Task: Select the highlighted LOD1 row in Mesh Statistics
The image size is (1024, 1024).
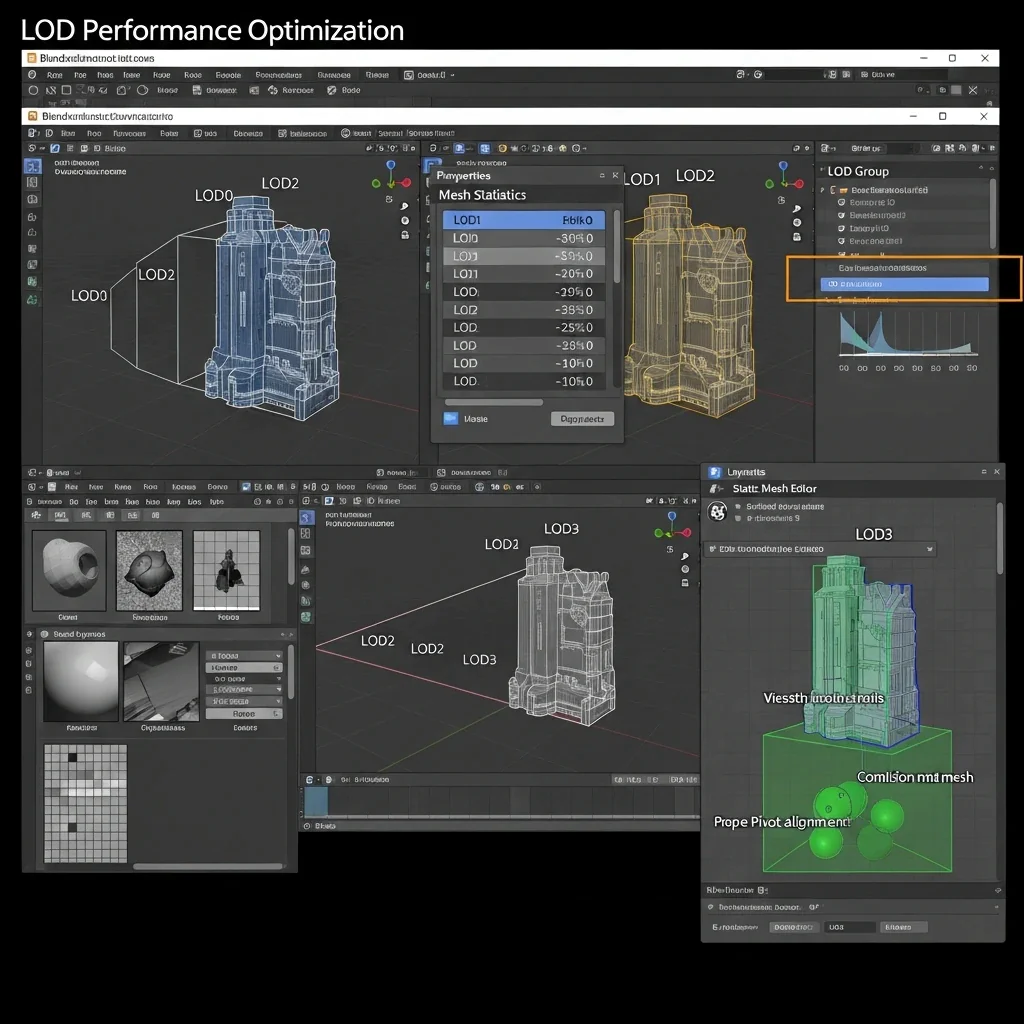Action: (x=523, y=220)
